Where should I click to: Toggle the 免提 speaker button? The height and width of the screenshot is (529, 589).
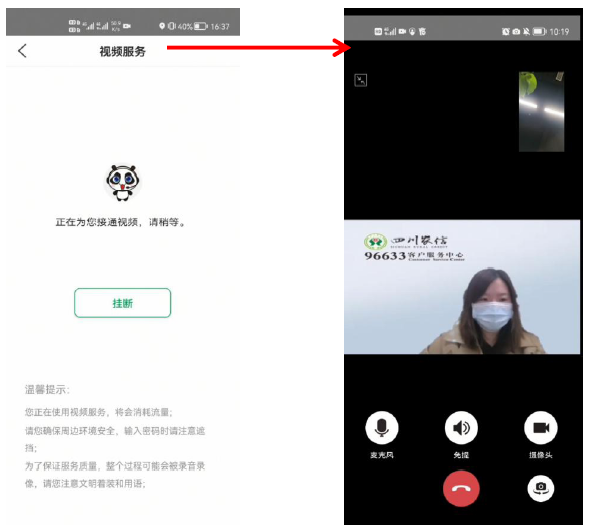click(x=461, y=428)
